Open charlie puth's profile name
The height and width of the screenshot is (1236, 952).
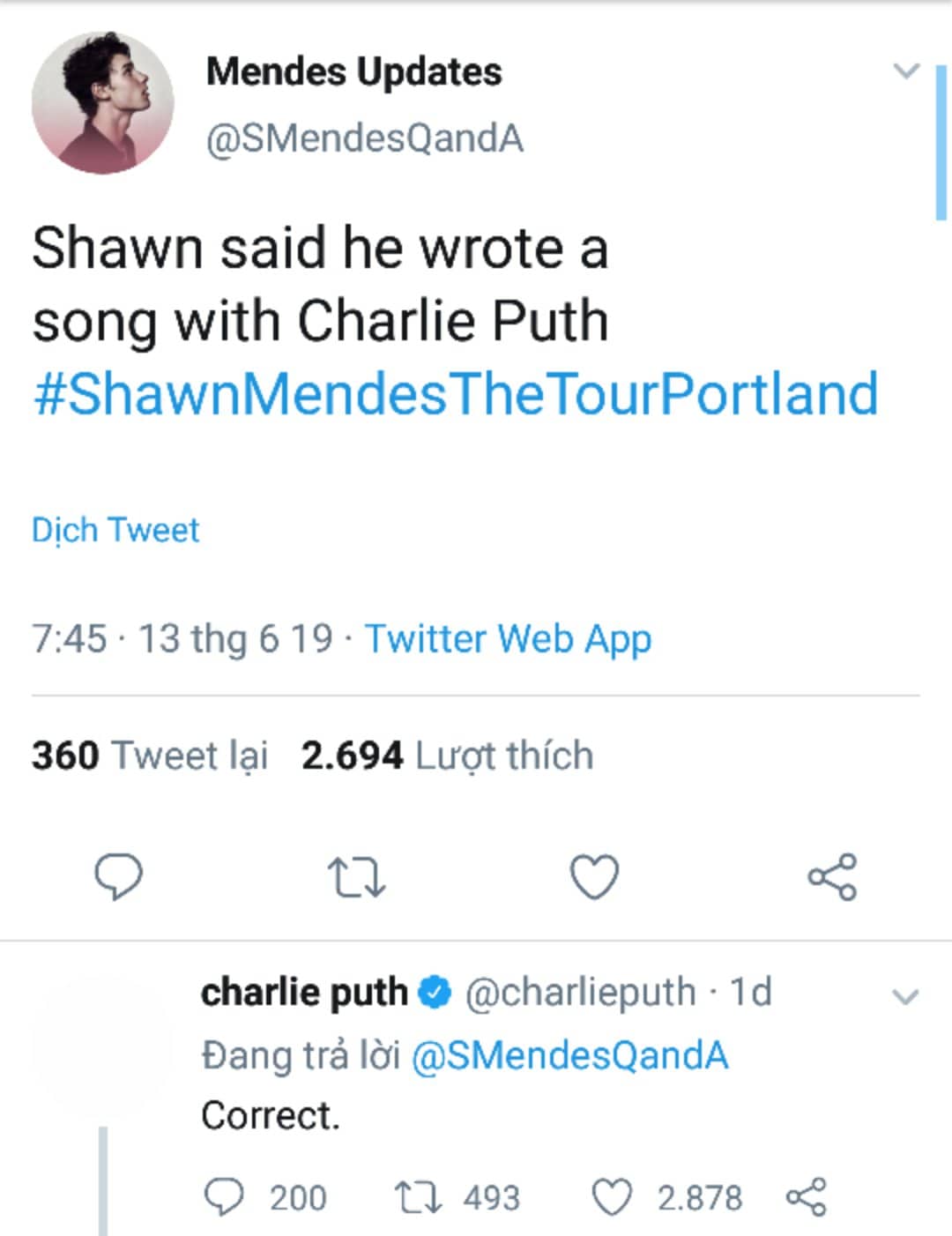[304, 992]
